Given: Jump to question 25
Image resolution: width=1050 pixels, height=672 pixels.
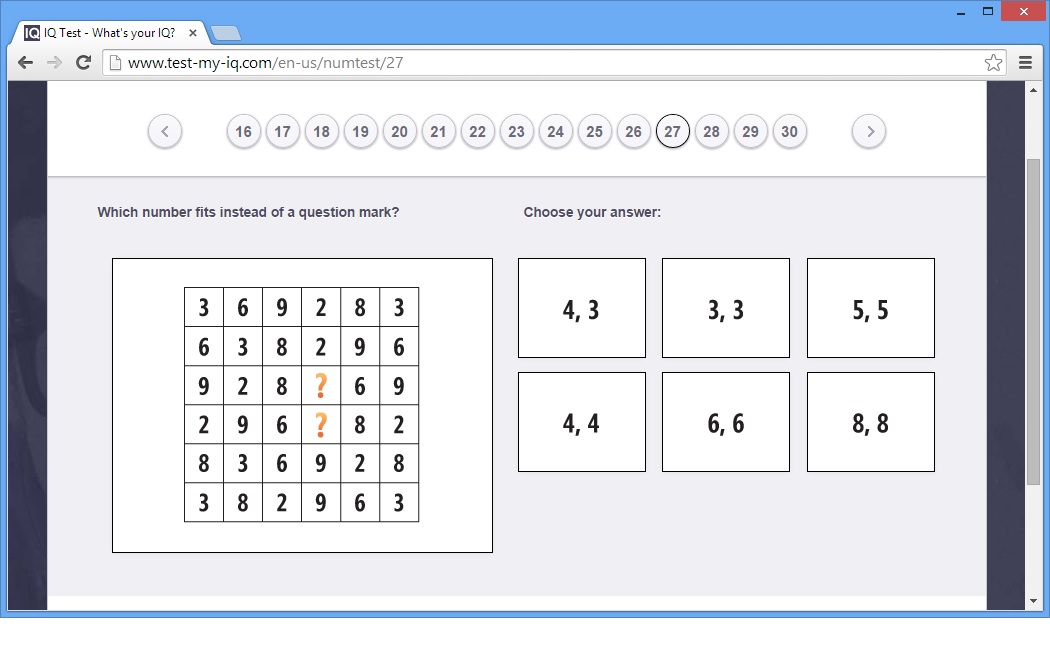Looking at the screenshot, I should click(x=595, y=131).
